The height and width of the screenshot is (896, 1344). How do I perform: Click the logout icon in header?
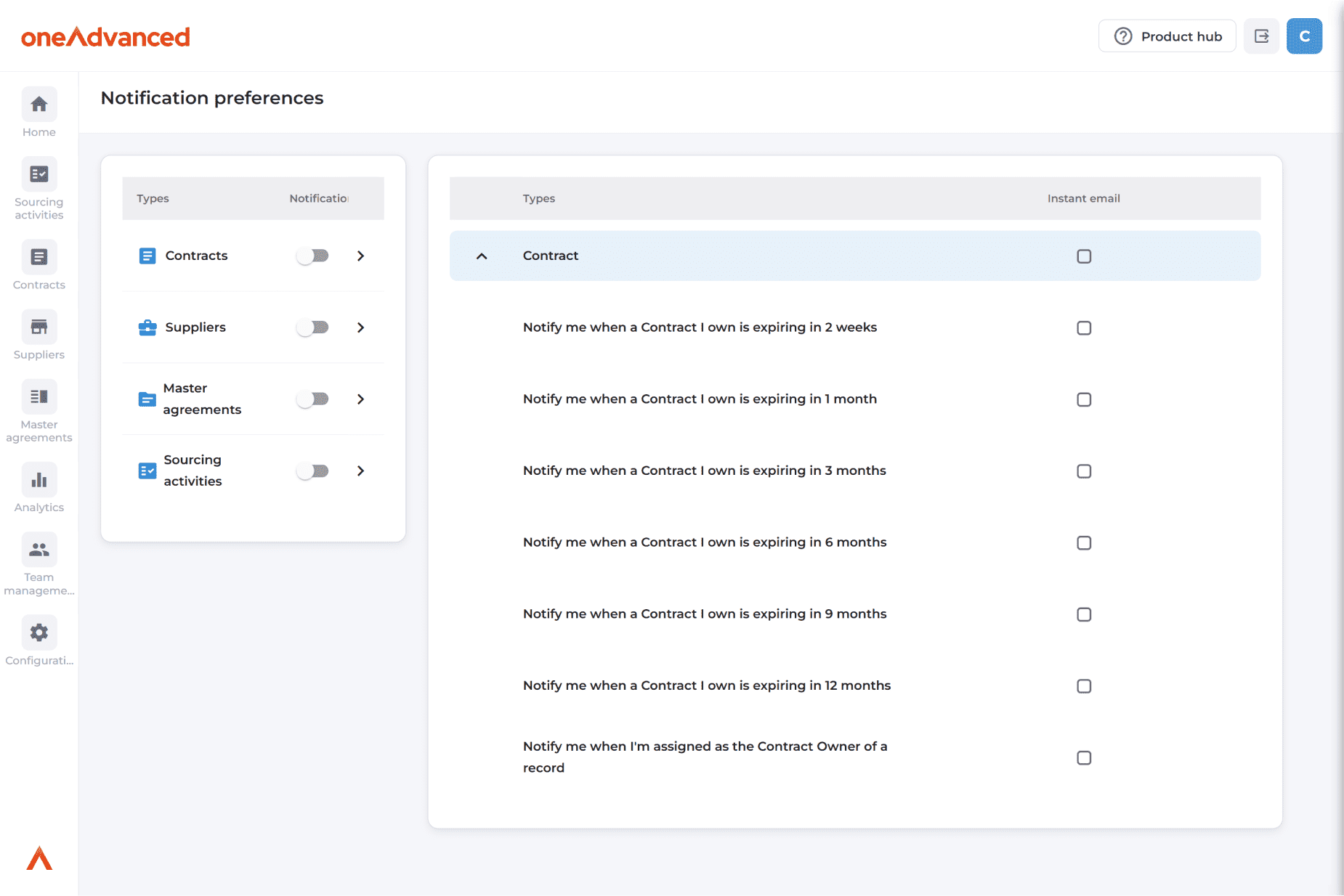pyautogui.click(x=1261, y=36)
